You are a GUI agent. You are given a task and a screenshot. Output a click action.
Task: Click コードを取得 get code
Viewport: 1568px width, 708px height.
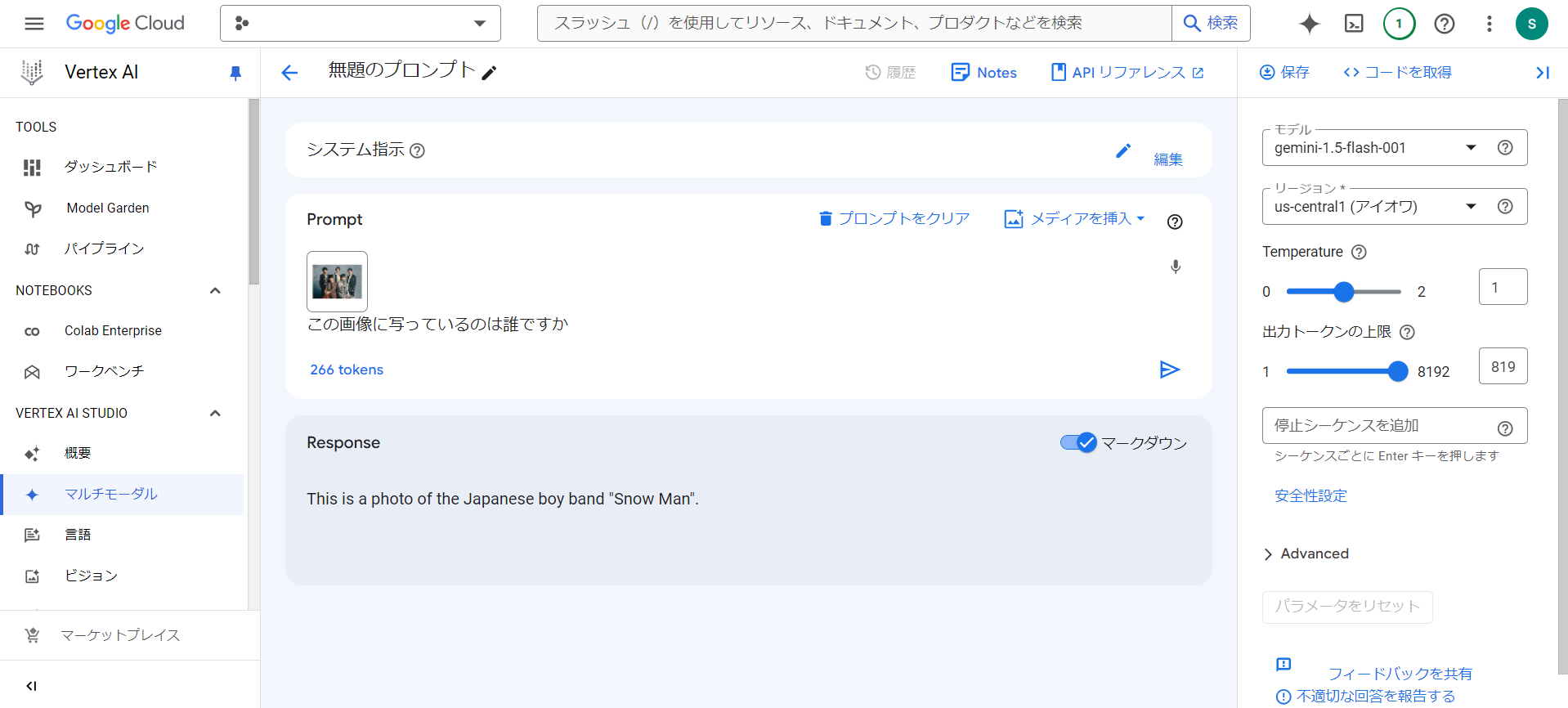click(x=1397, y=73)
